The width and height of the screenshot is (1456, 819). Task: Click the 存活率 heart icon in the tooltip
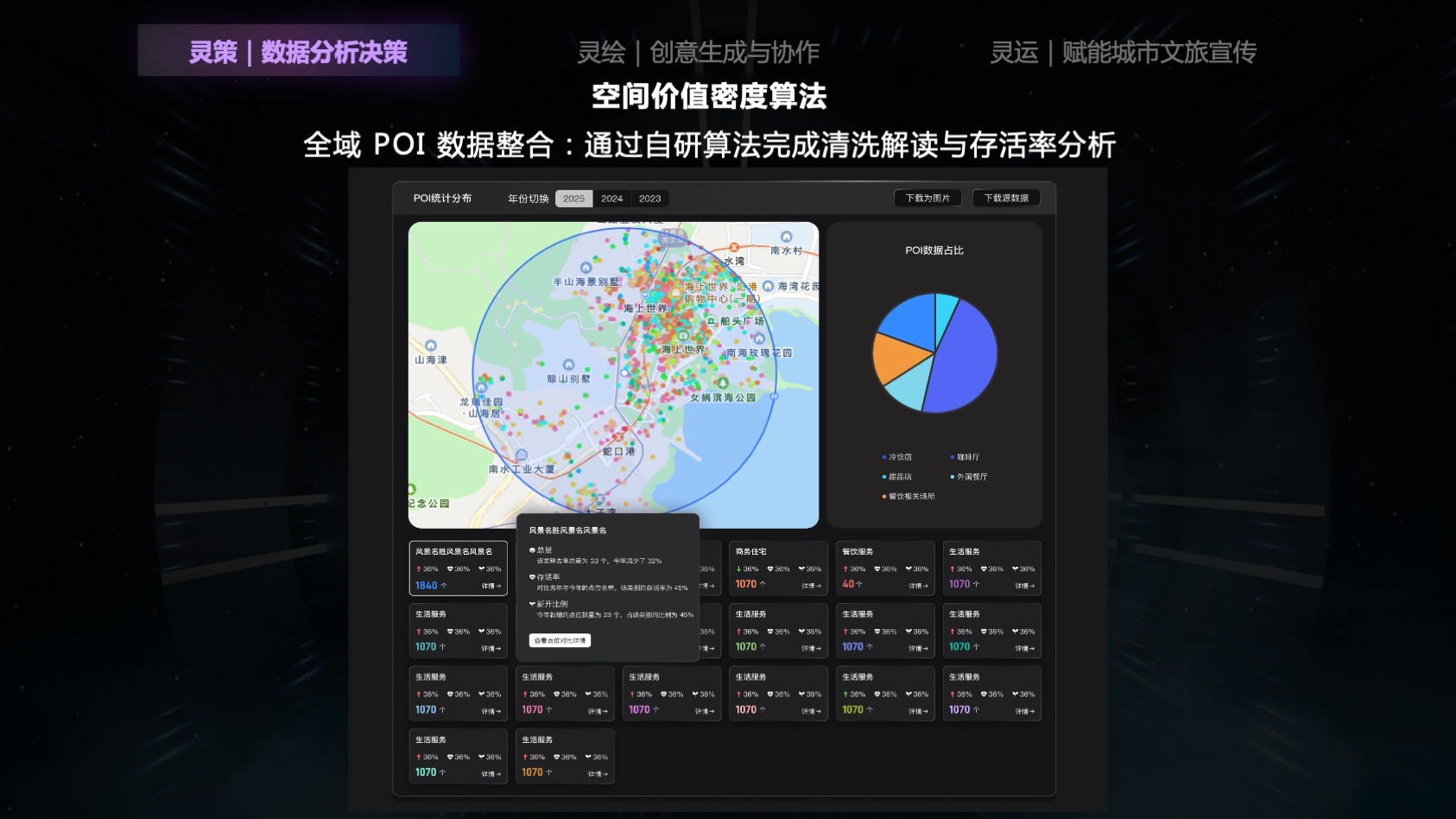pos(531,577)
